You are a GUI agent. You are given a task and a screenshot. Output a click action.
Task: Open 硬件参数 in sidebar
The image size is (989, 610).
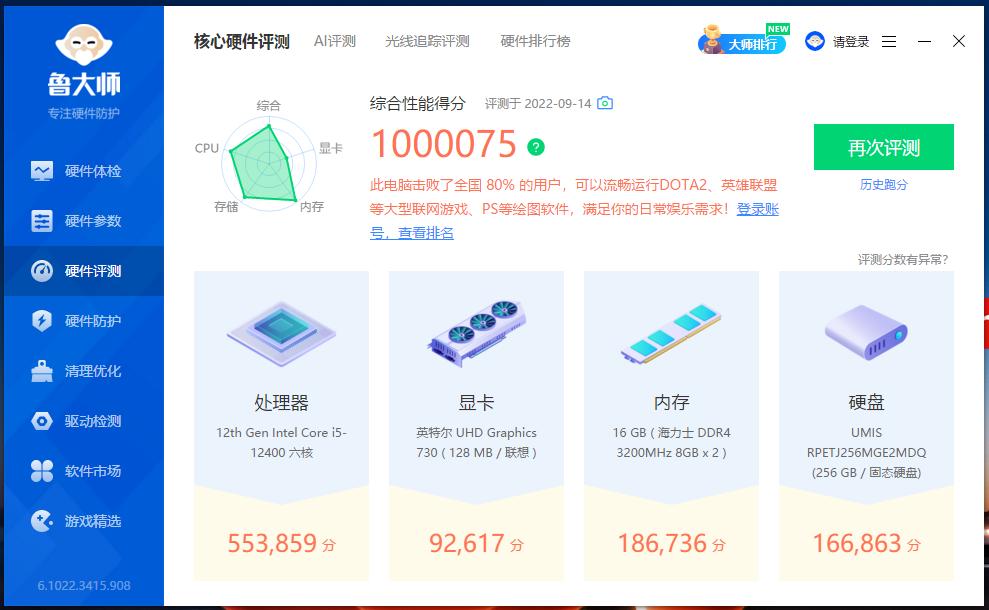pyautogui.click(x=84, y=221)
